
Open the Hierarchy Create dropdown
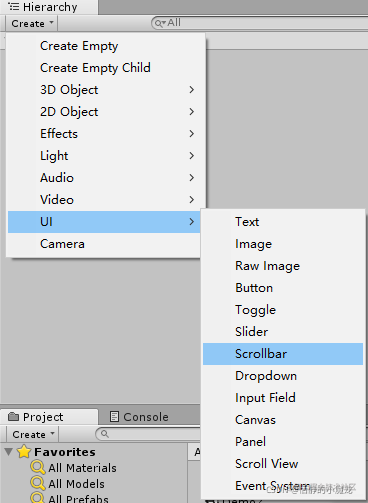pos(32,24)
